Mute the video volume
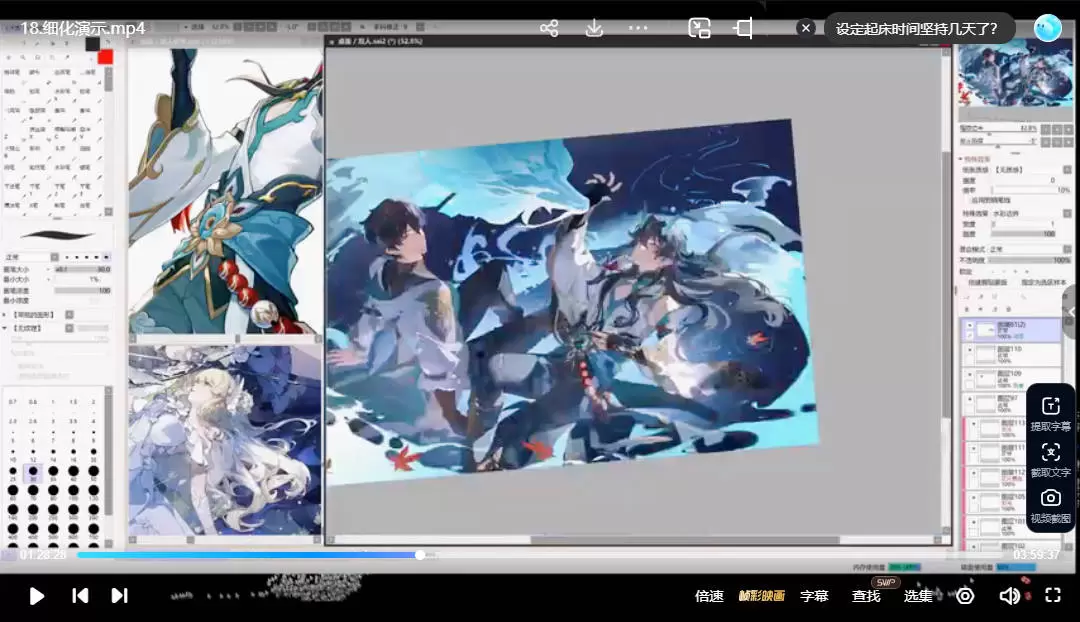 [1010, 596]
